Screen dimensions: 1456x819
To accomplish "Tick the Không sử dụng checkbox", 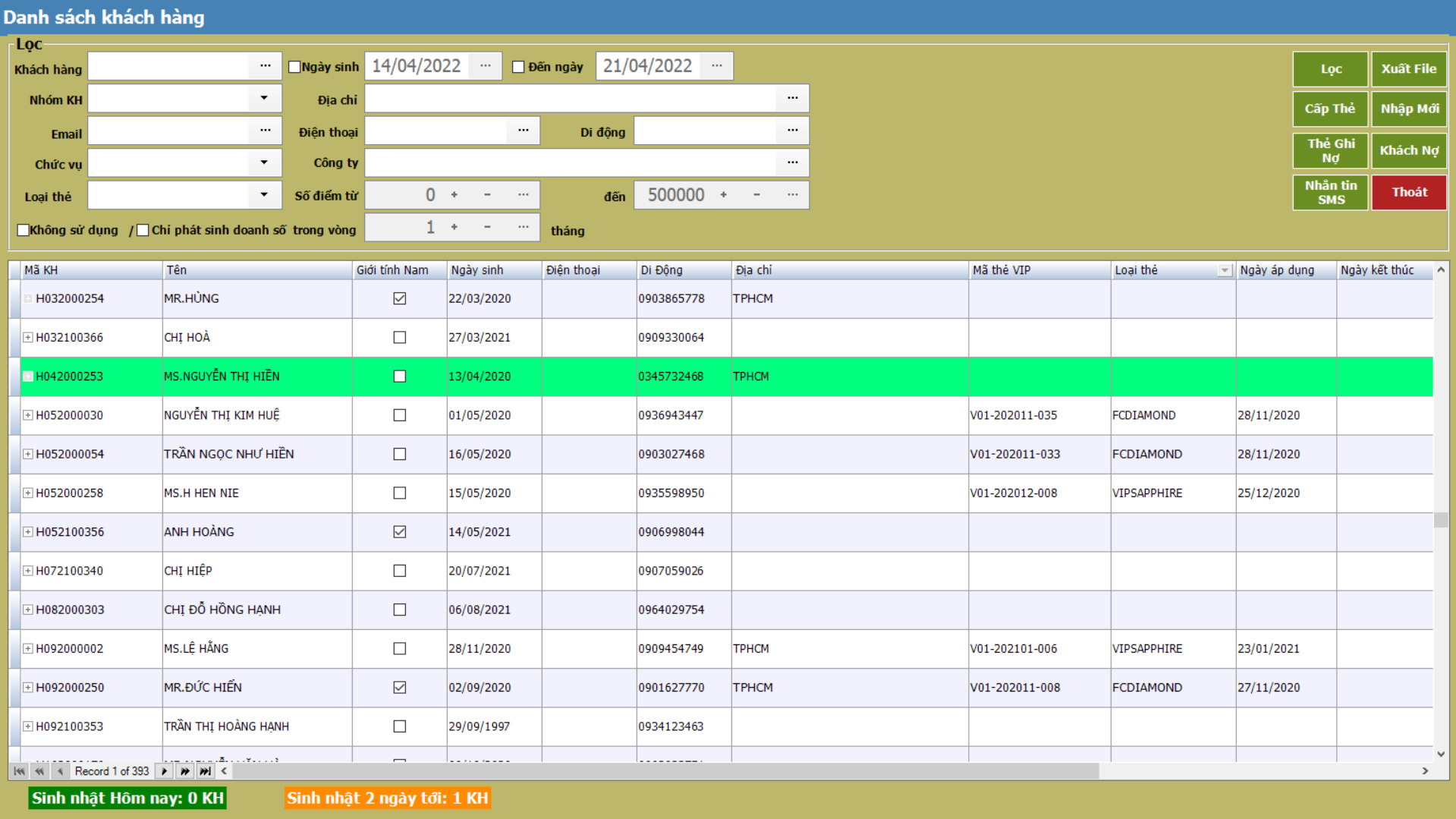I will pyautogui.click(x=24, y=230).
